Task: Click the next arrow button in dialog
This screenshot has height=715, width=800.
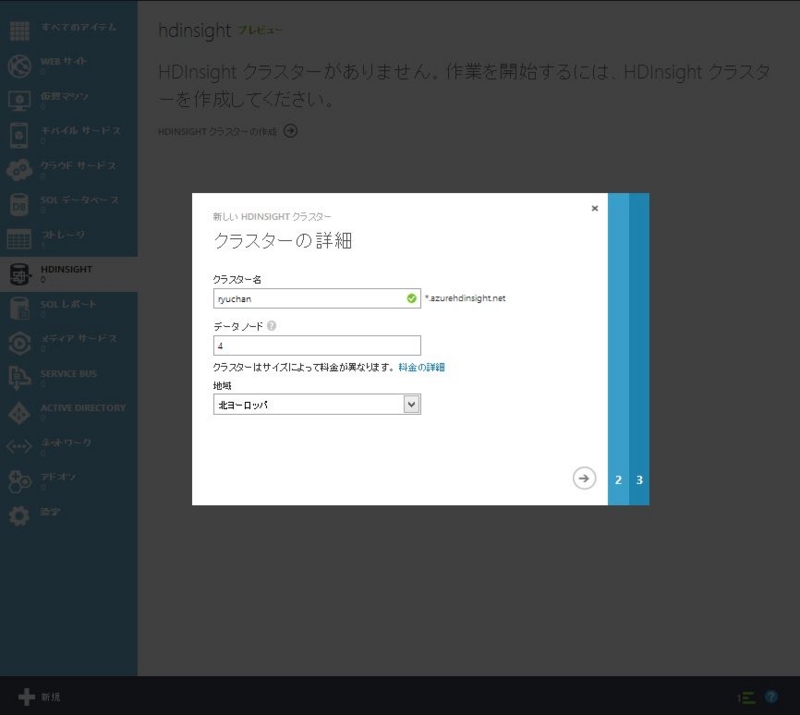Action: pyautogui.click(x=586, y=478)
